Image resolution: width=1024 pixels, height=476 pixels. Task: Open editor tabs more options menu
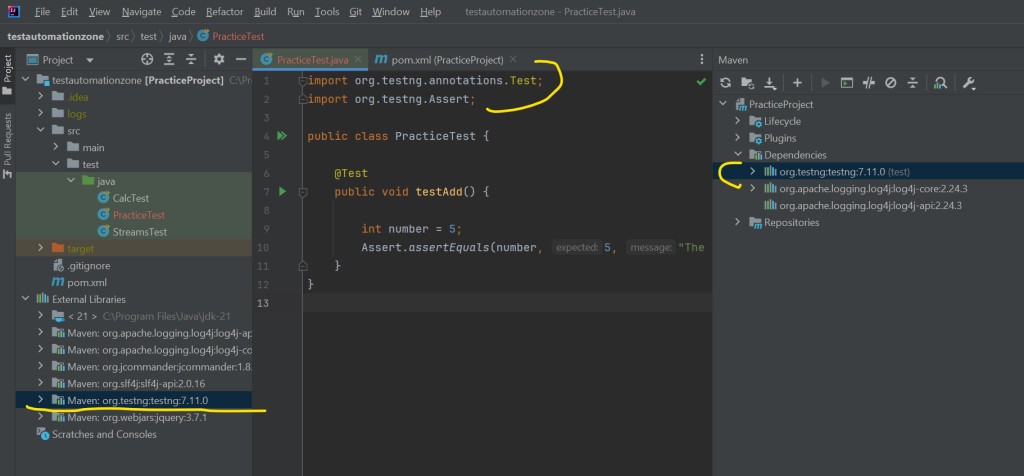[x=701, y=59]
